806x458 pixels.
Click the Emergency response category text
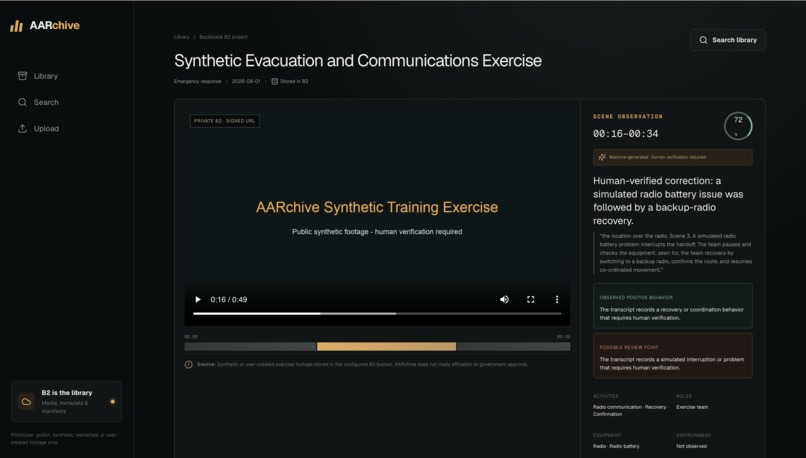pyautogui.click(x=197, y=81)
